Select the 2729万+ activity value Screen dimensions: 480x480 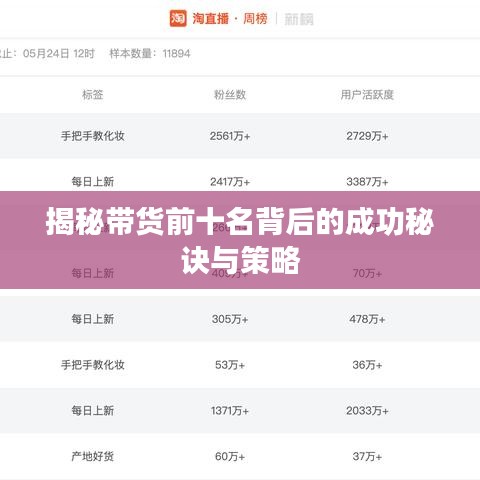pos(367,136)
